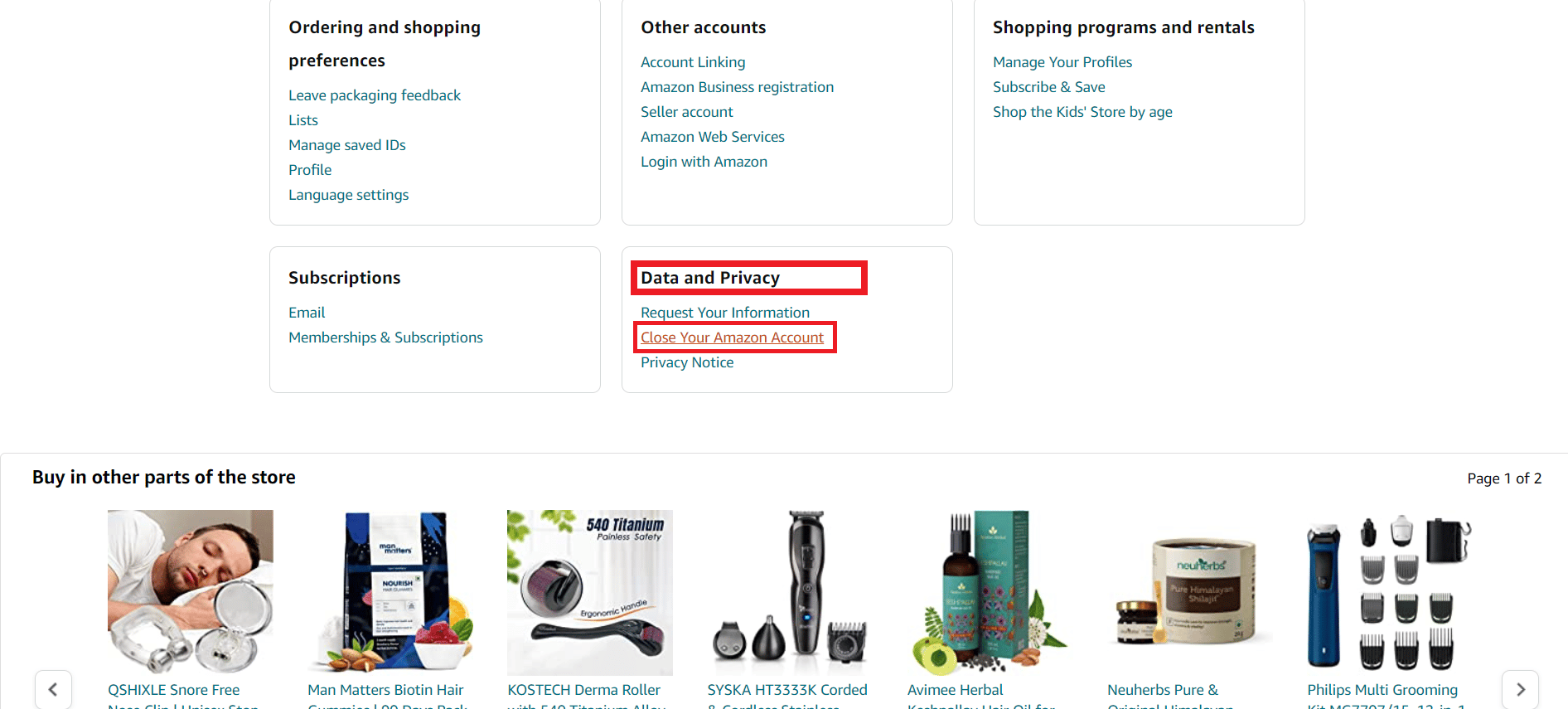Go to Login with Amazon
This screenshot has height=709, width=1568.
point(704,162)
